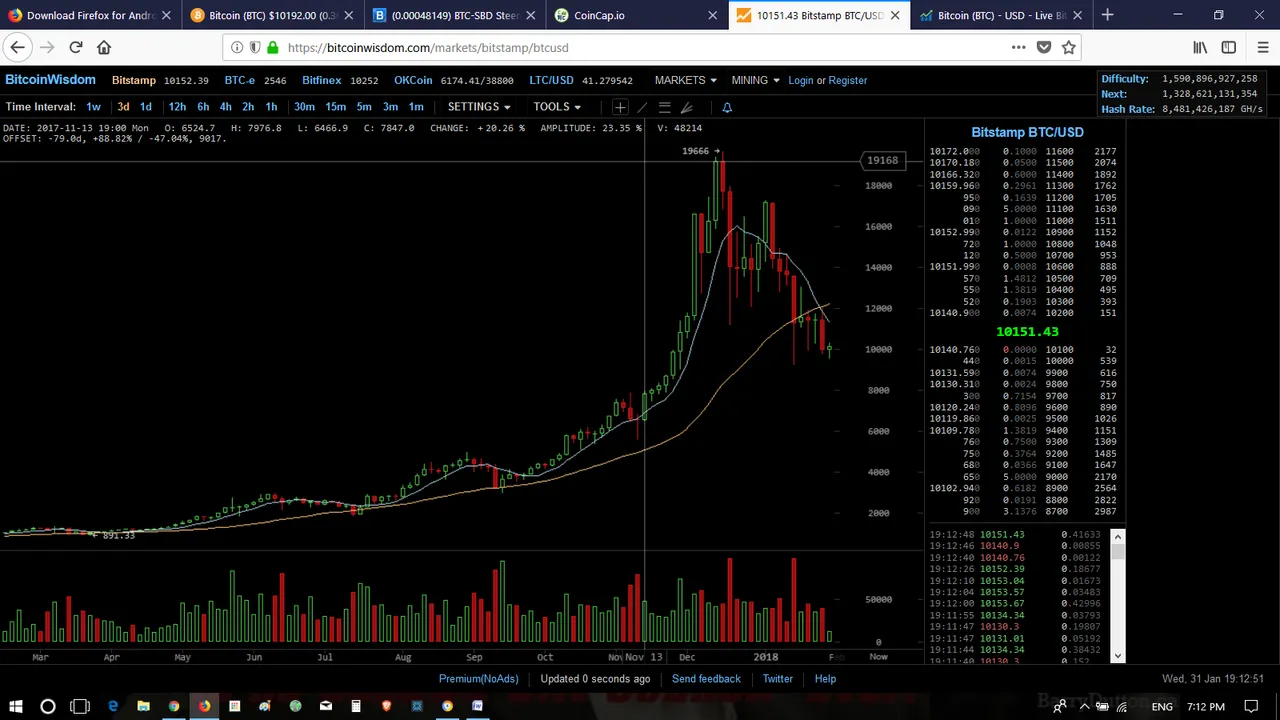Image resolution: width=1280 pixels, height=720 pixels.
Task: Select the crosshair drawing tool
Action: [620, 107]
